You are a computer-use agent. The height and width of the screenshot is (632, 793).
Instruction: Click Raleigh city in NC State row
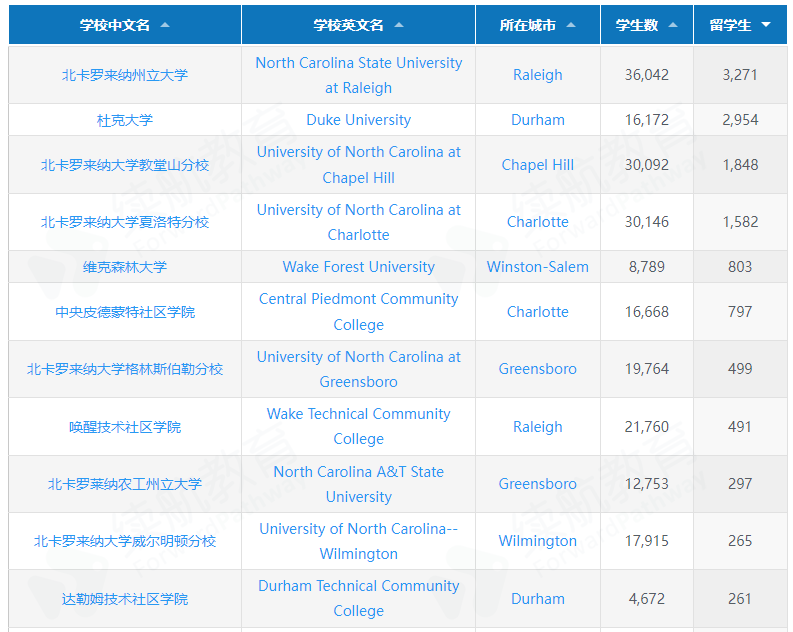(538, 75)
